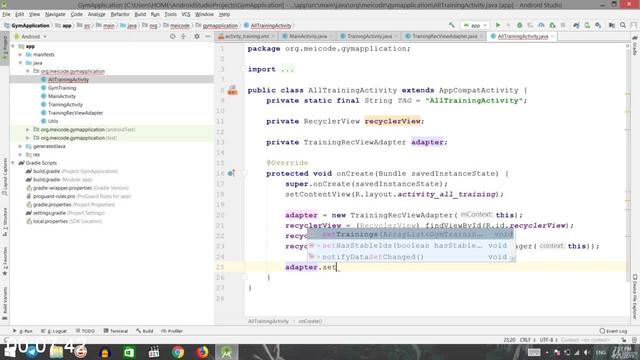Select Utils class in project tree
Viewport: 640px width, 360px height.
click(53, 121)
